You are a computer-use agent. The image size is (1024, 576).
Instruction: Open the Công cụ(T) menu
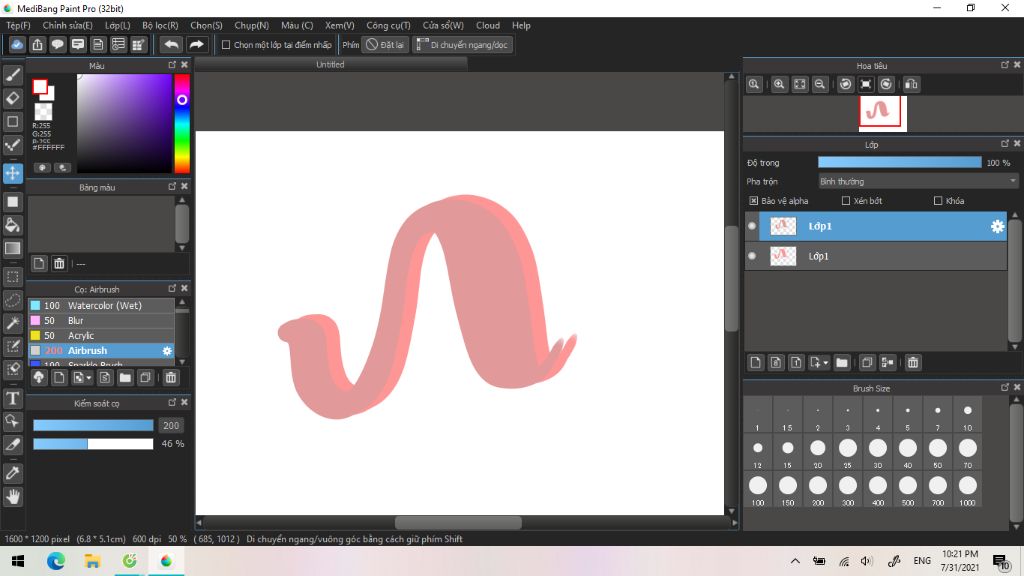[388, 25]
